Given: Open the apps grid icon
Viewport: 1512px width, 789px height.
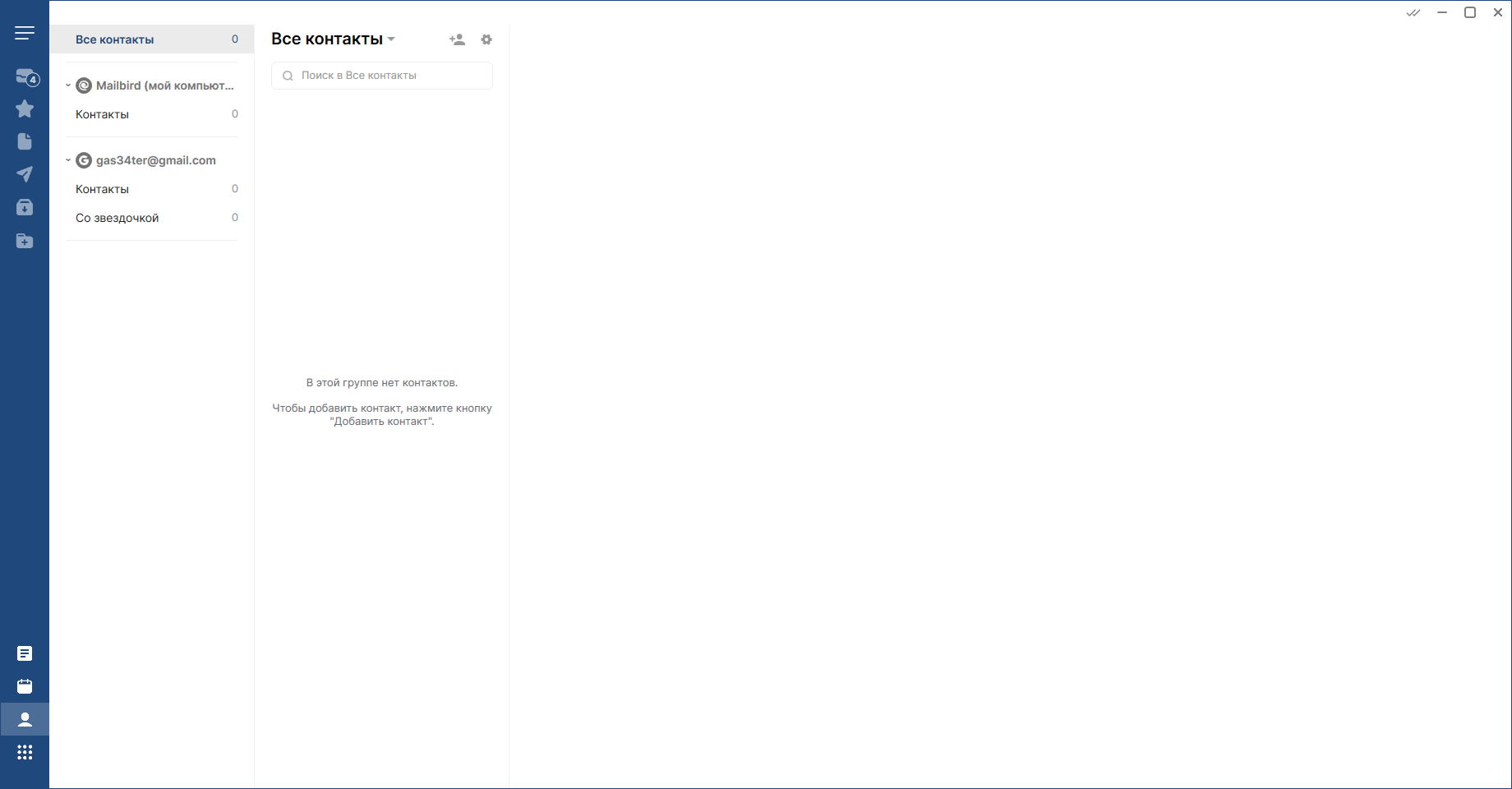Looking at the screenshot, I should point(25,752).
